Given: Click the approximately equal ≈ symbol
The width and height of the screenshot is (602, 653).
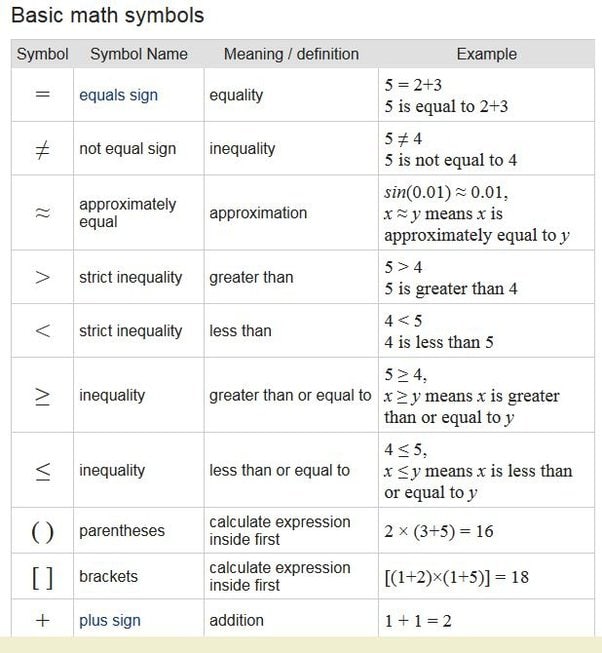Looking at the screenshot, I should pos(42,213).
